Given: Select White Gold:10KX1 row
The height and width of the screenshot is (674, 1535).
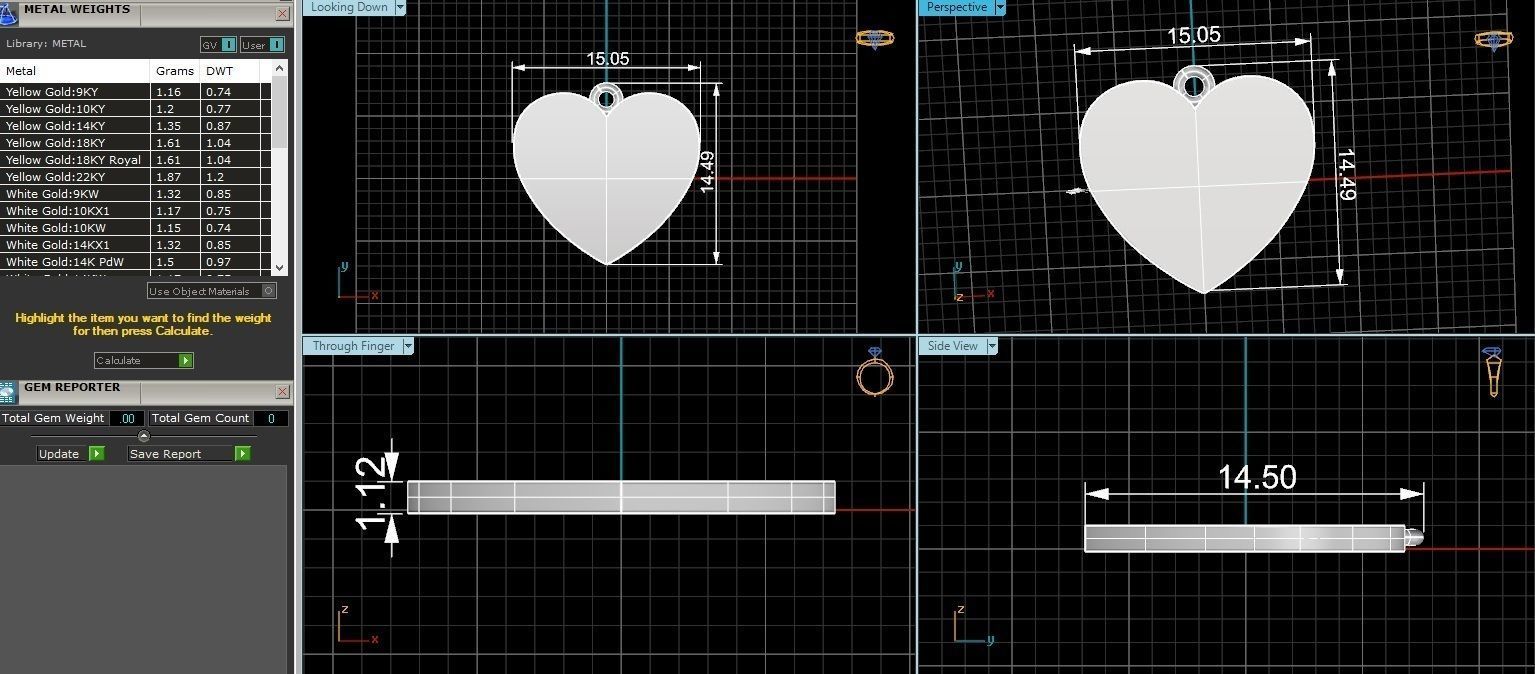Looking at the screenshot, I should coord(136,211).
